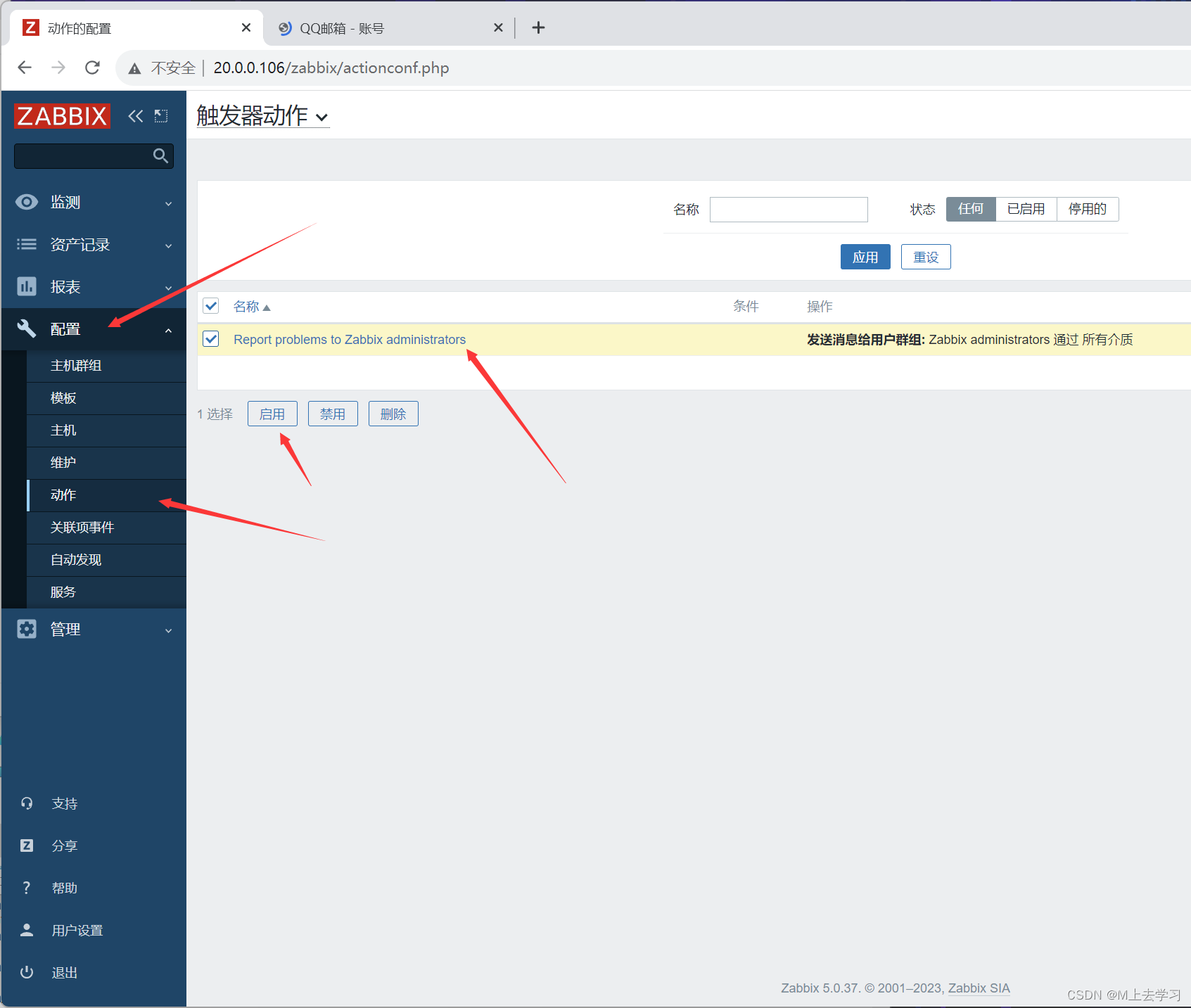Open 主机 in the sidebar
The width and height of the screenshot is (1191, 1008).
[106, 430]
